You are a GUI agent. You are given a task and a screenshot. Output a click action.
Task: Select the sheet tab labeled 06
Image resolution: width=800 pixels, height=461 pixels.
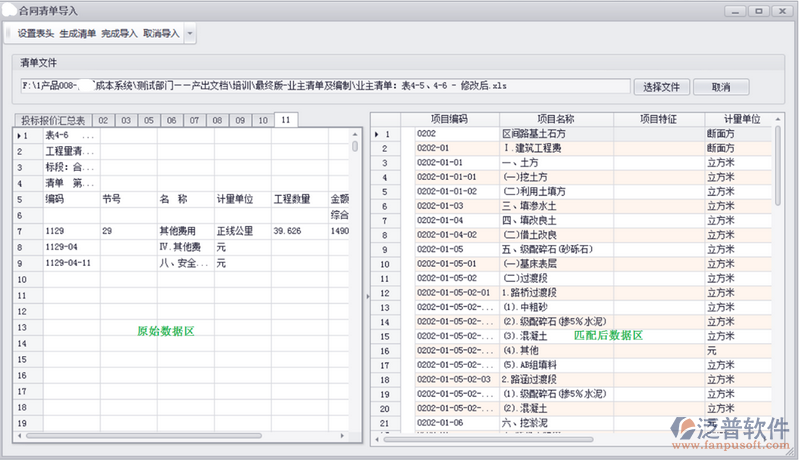[x=171, y=120]
